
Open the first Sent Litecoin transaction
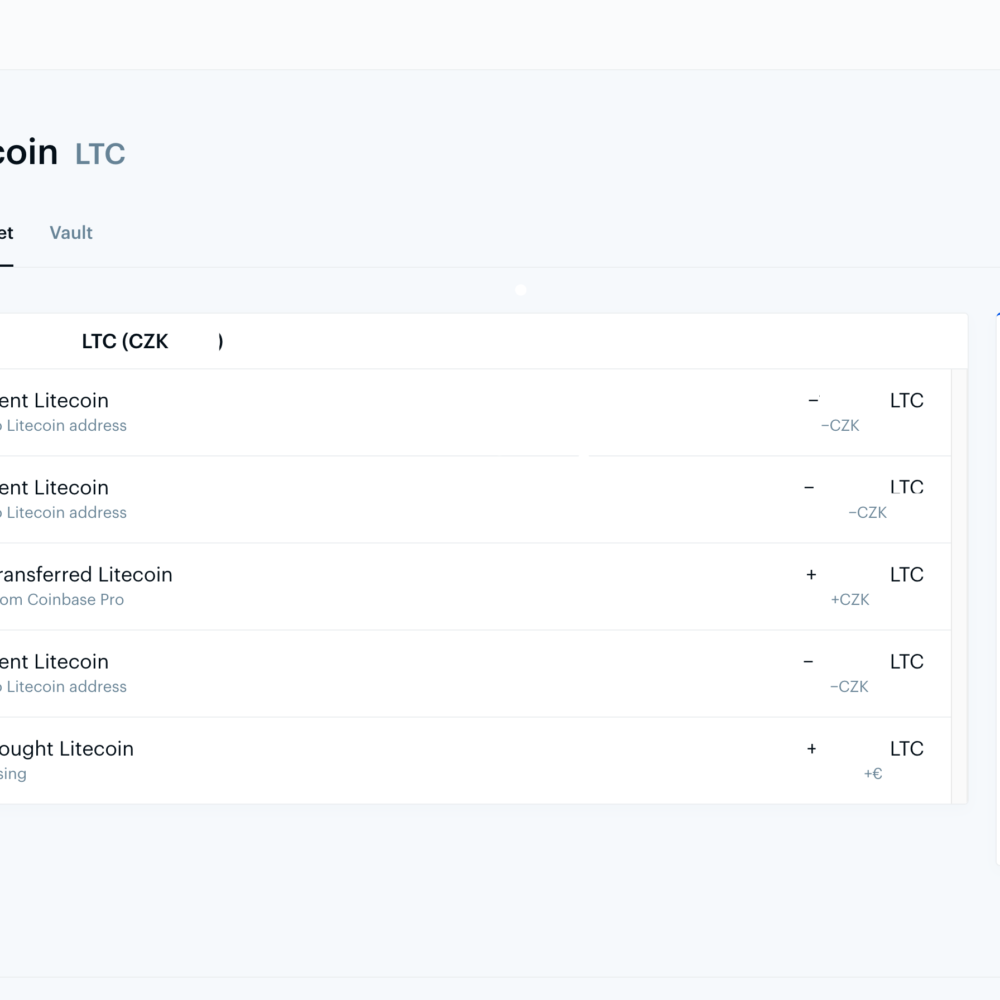(54, 401)
